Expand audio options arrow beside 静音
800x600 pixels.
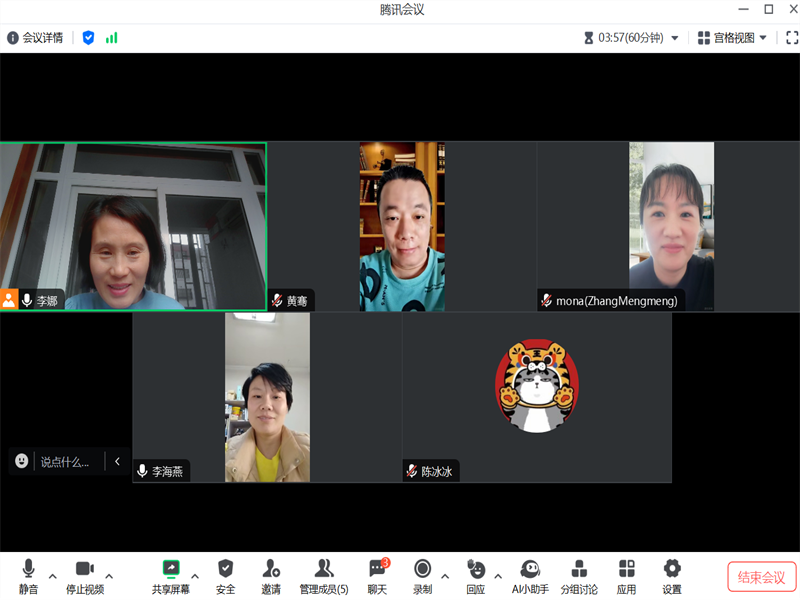[x=53, y=576]
